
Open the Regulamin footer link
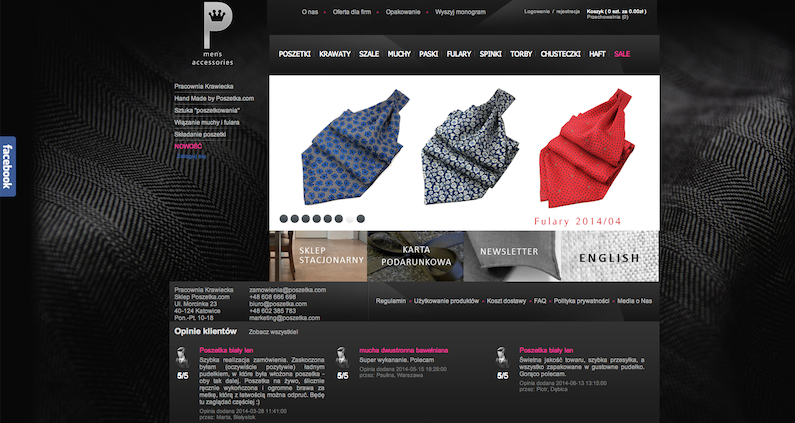[x=390, y=301]
